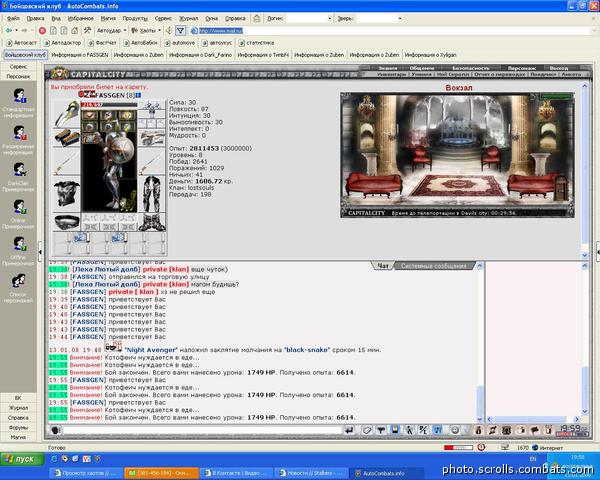The height and width of the screenshot is (480, 600).
Task: Click the eraser clear chat icon
Action: [367, 430]
